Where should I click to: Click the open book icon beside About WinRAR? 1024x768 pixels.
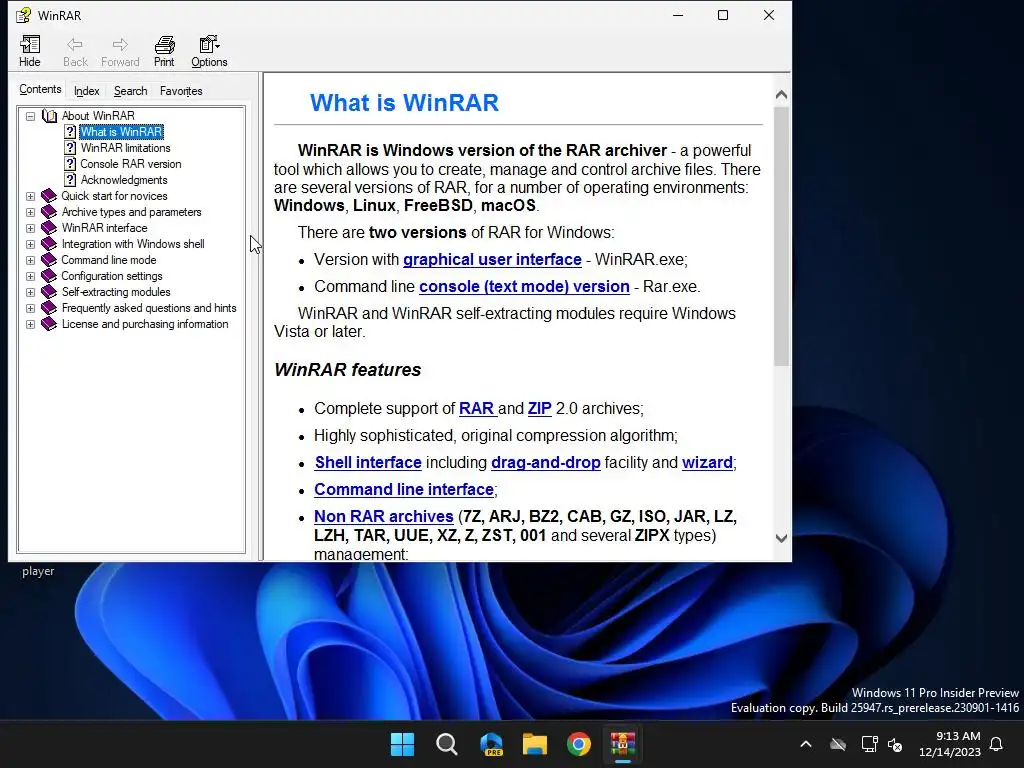50,116
